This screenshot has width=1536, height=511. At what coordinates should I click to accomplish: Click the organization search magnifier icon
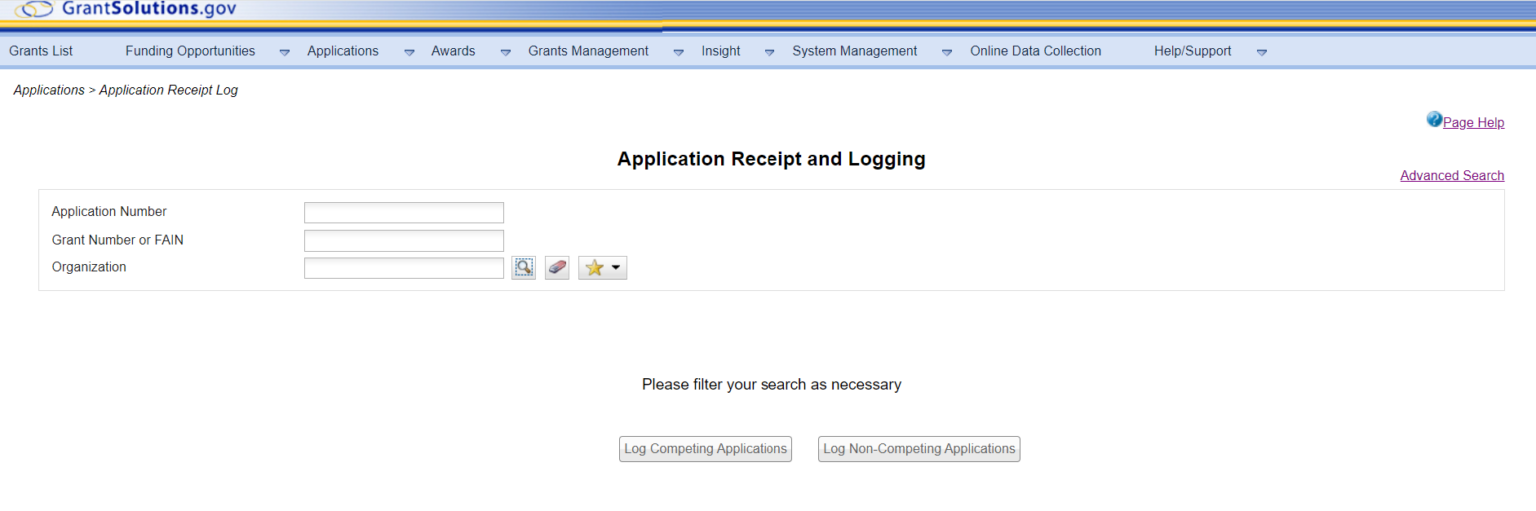(x=523, y=268)
